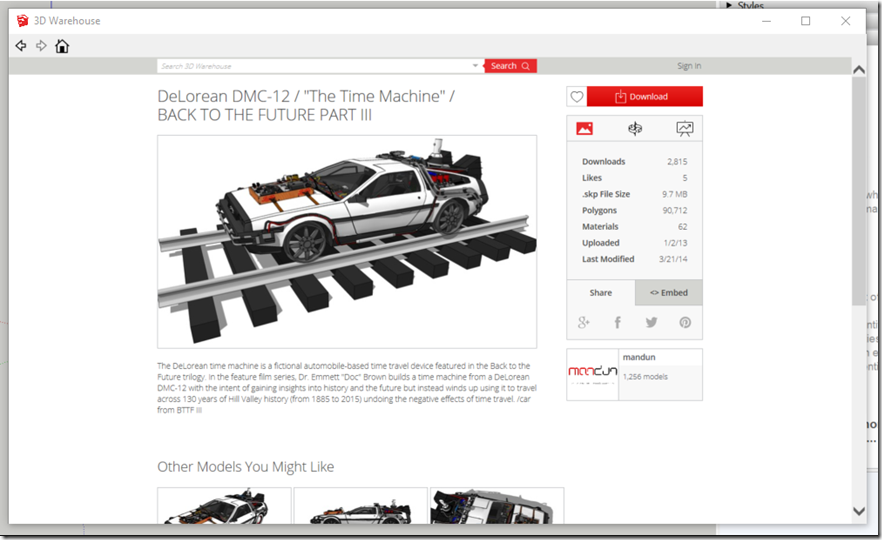Open the model statistics chart icon
Viewport: 882px width, 540px height.
684,128
